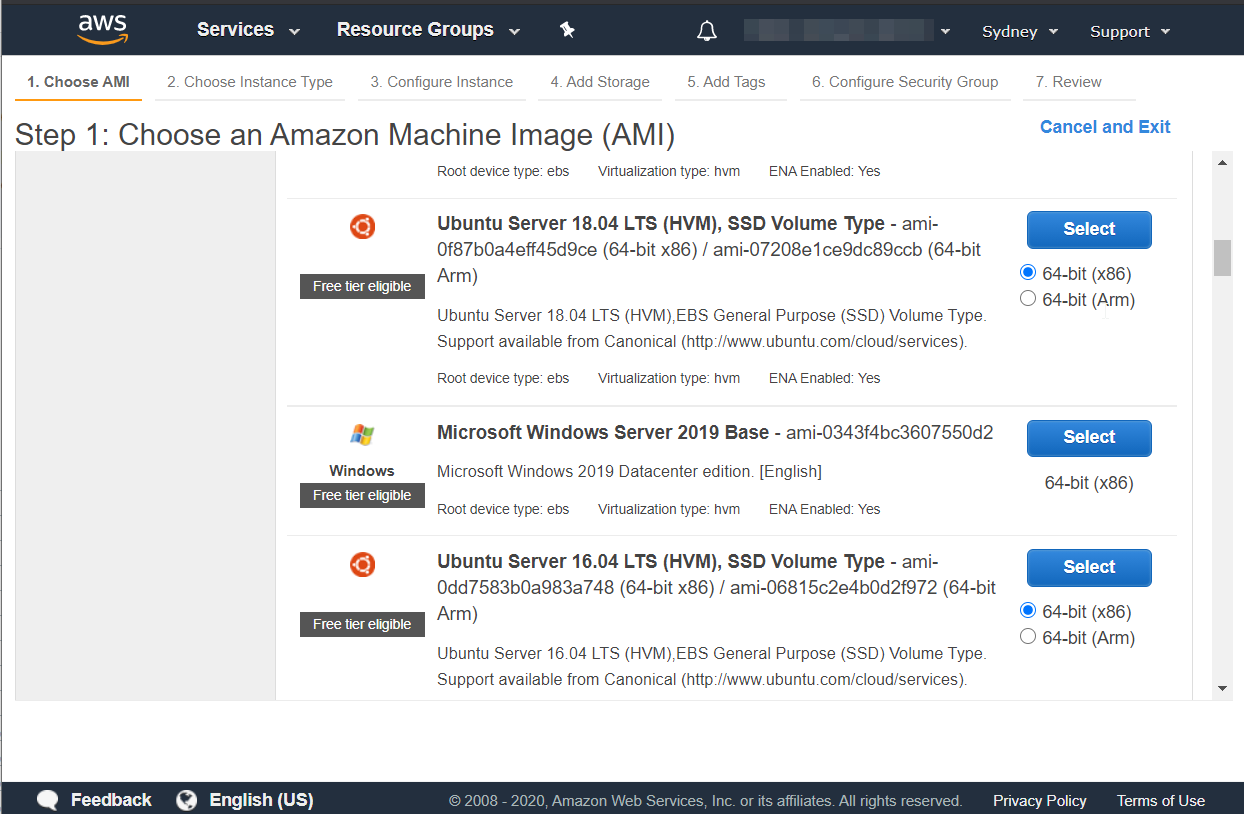This screenshot has width=1244, height=814.
Task: Click the scrollbar up arrow
Action: [1222, 162]
